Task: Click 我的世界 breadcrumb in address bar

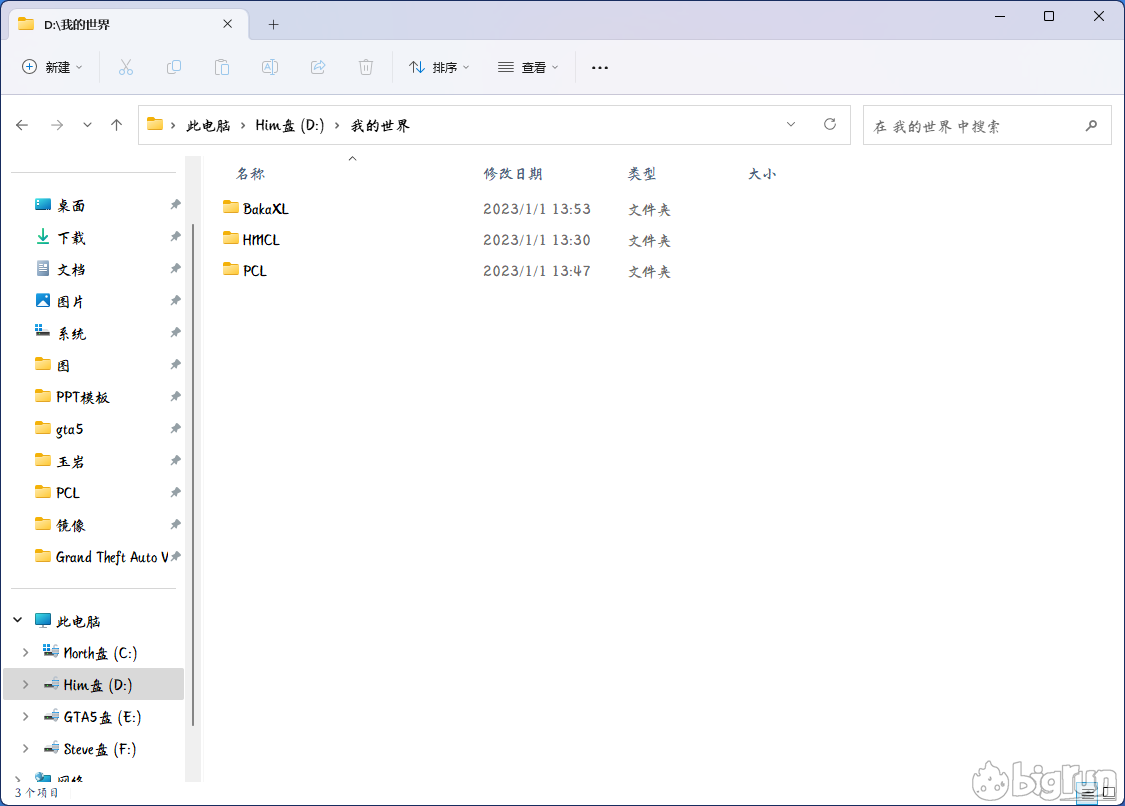Action: 380,126
